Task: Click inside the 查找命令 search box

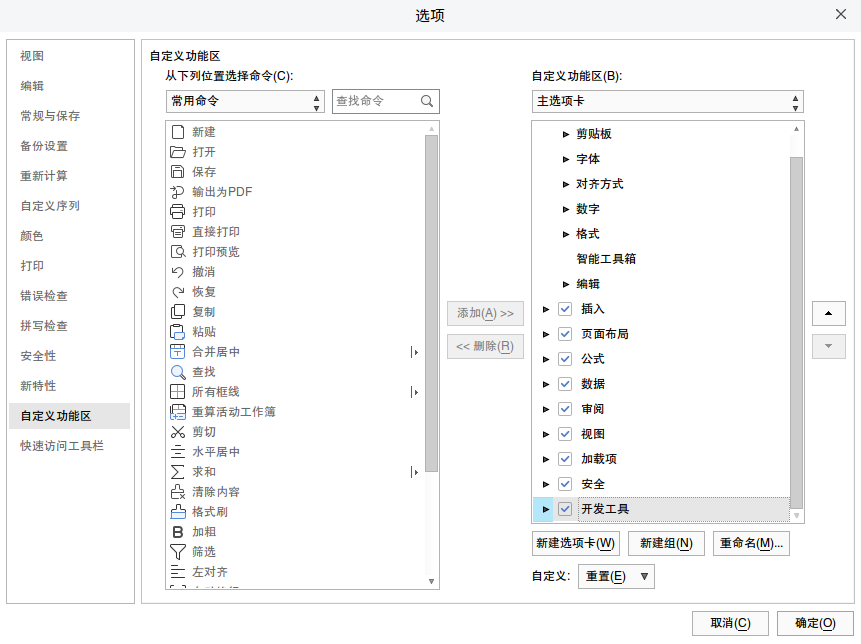Action: click(380, 101)
